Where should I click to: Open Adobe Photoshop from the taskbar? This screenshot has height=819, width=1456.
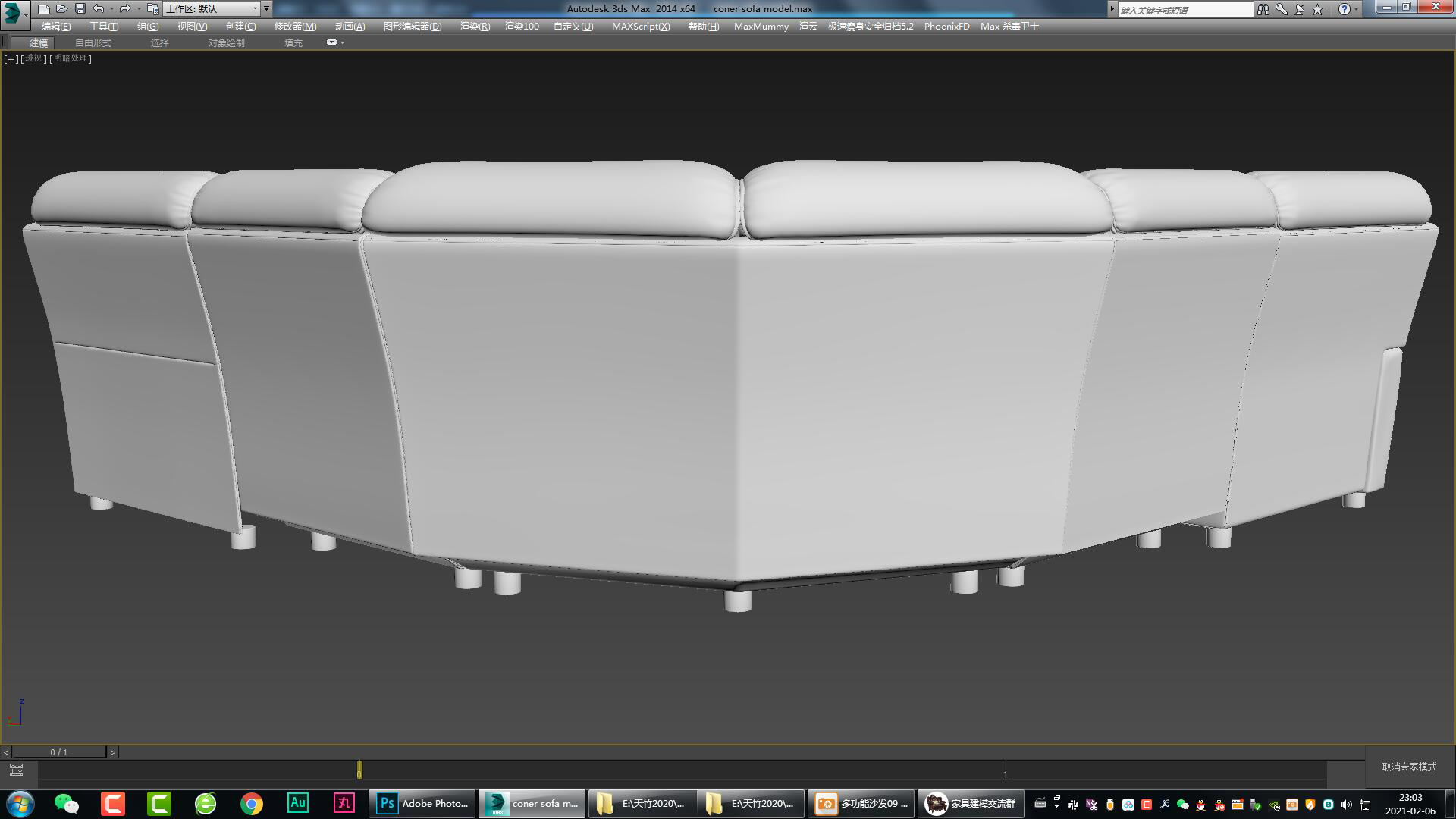(x=422, y=803)
